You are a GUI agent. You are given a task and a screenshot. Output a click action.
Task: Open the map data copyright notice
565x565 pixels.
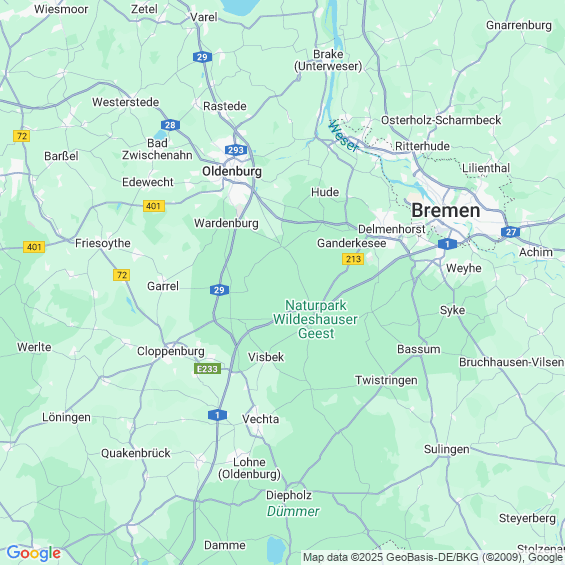[x=433, y=557]
